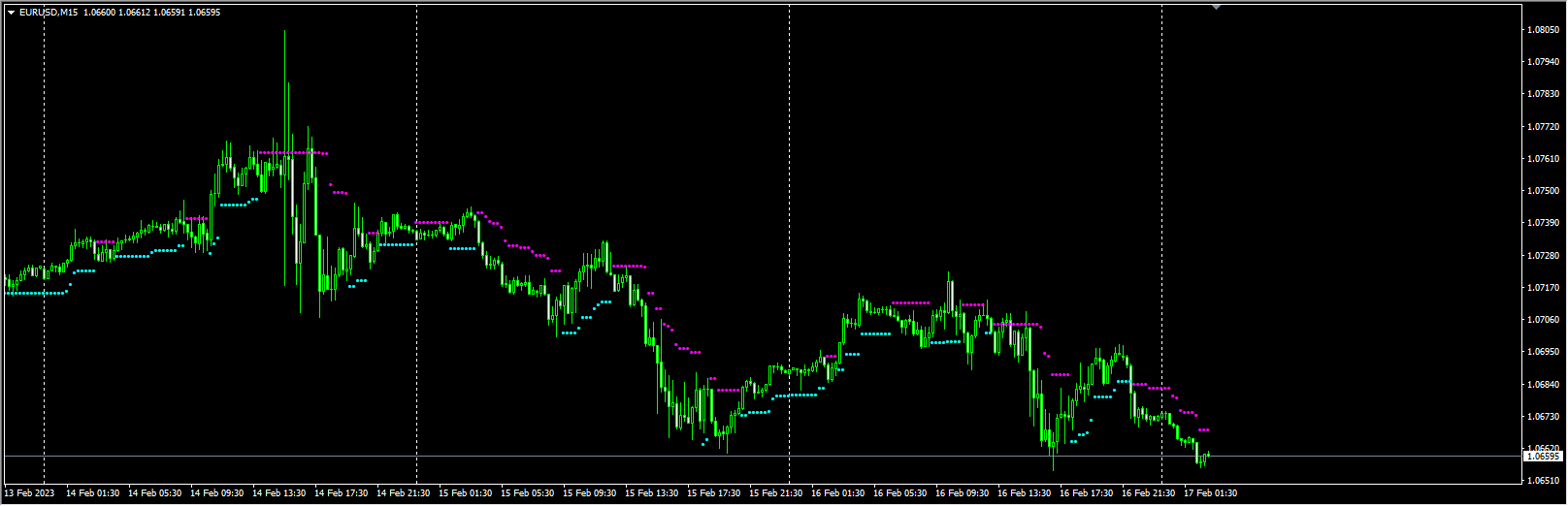The width and height of the screenshot is (1568, 506).
Task: Click the 14 Feb 05:30 time label
Action: pyautogui.click(x=155, y=493)
